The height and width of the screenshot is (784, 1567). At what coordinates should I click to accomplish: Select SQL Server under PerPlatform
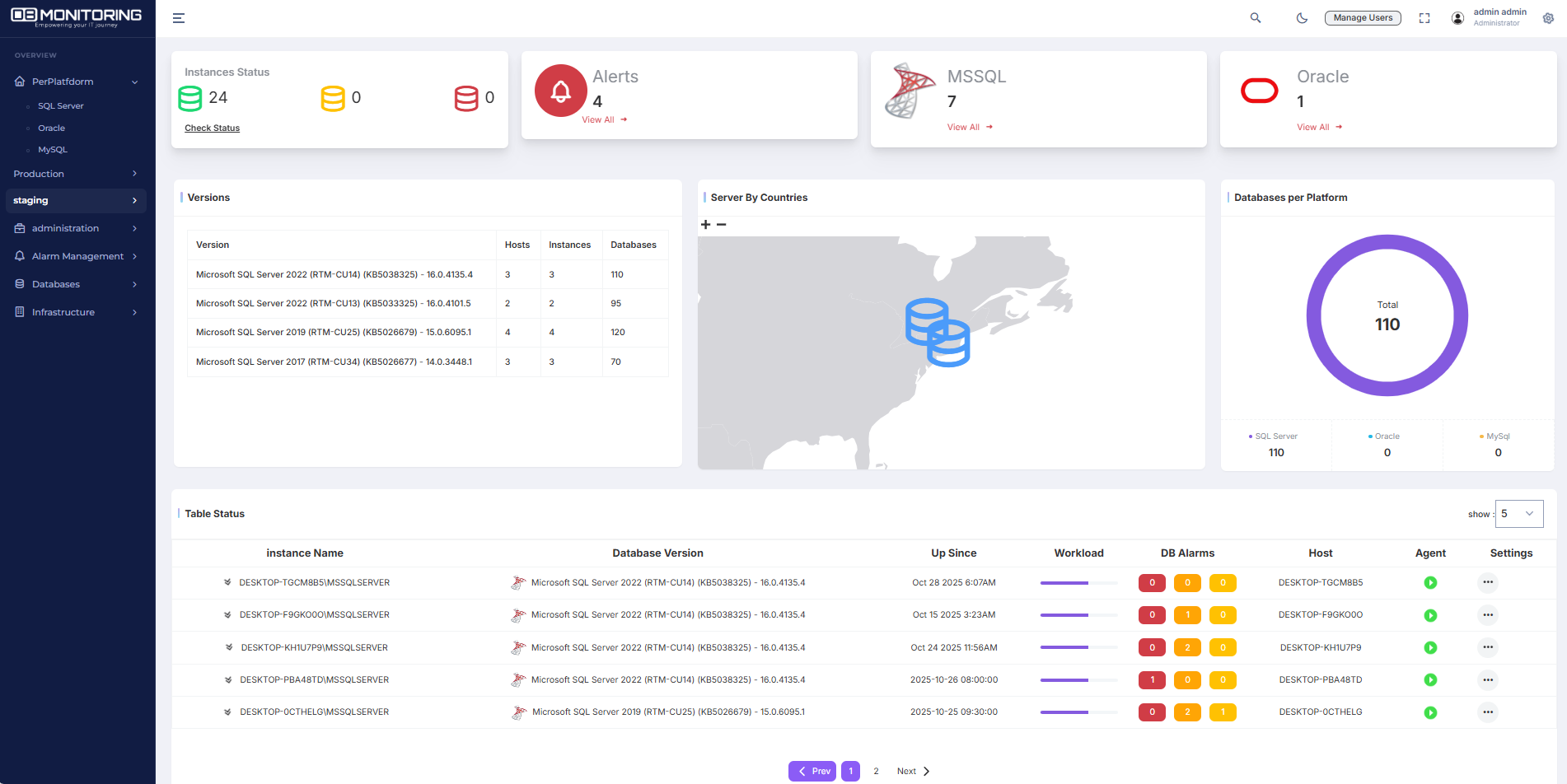[60, 105]
